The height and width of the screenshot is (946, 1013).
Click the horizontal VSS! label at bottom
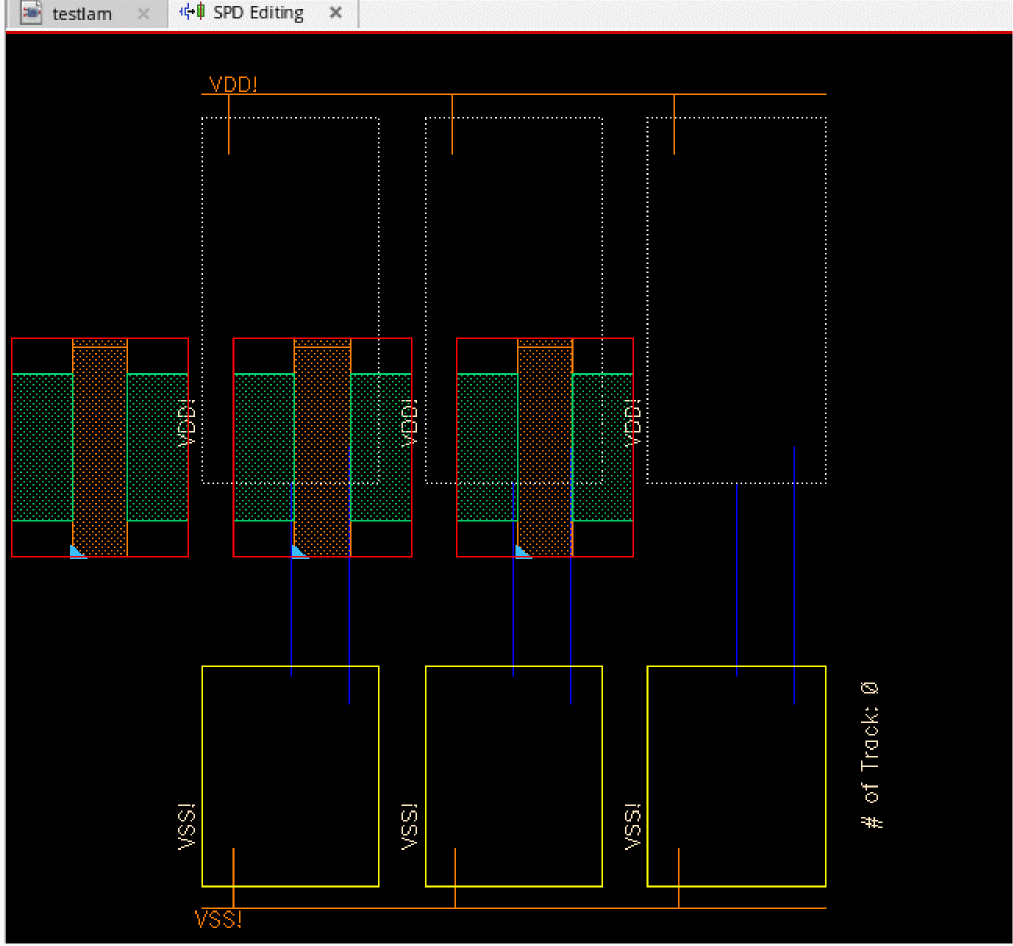tap(218, 919)
